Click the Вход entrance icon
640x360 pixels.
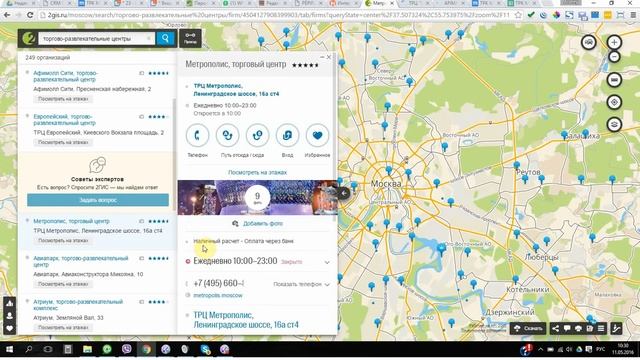287,135
